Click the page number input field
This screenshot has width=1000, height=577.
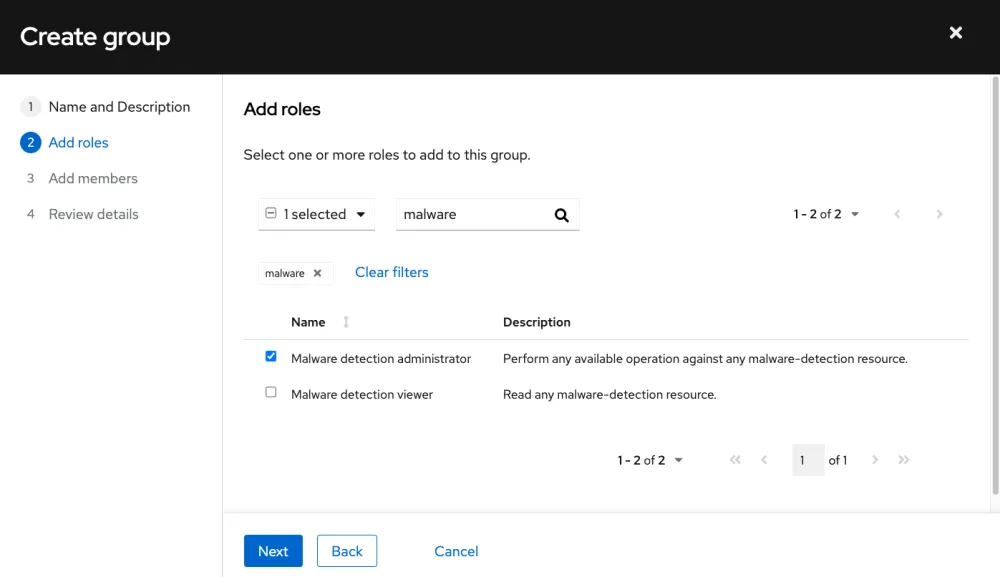[807, 460]
